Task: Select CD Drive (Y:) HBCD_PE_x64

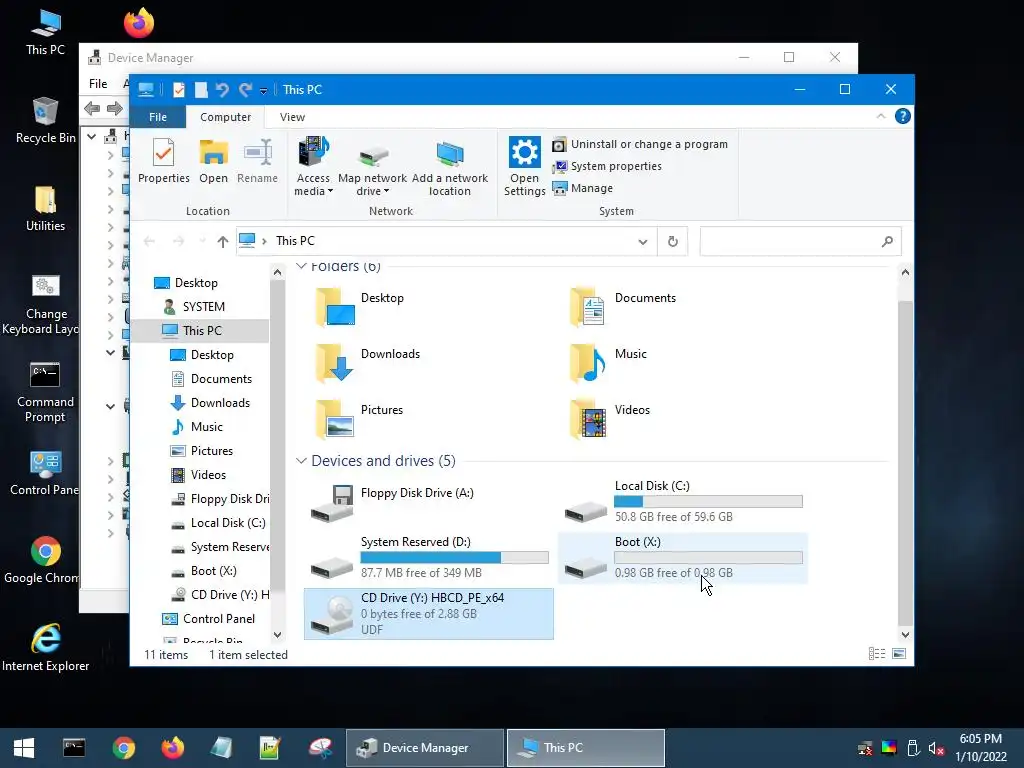Action: [429, 614]
